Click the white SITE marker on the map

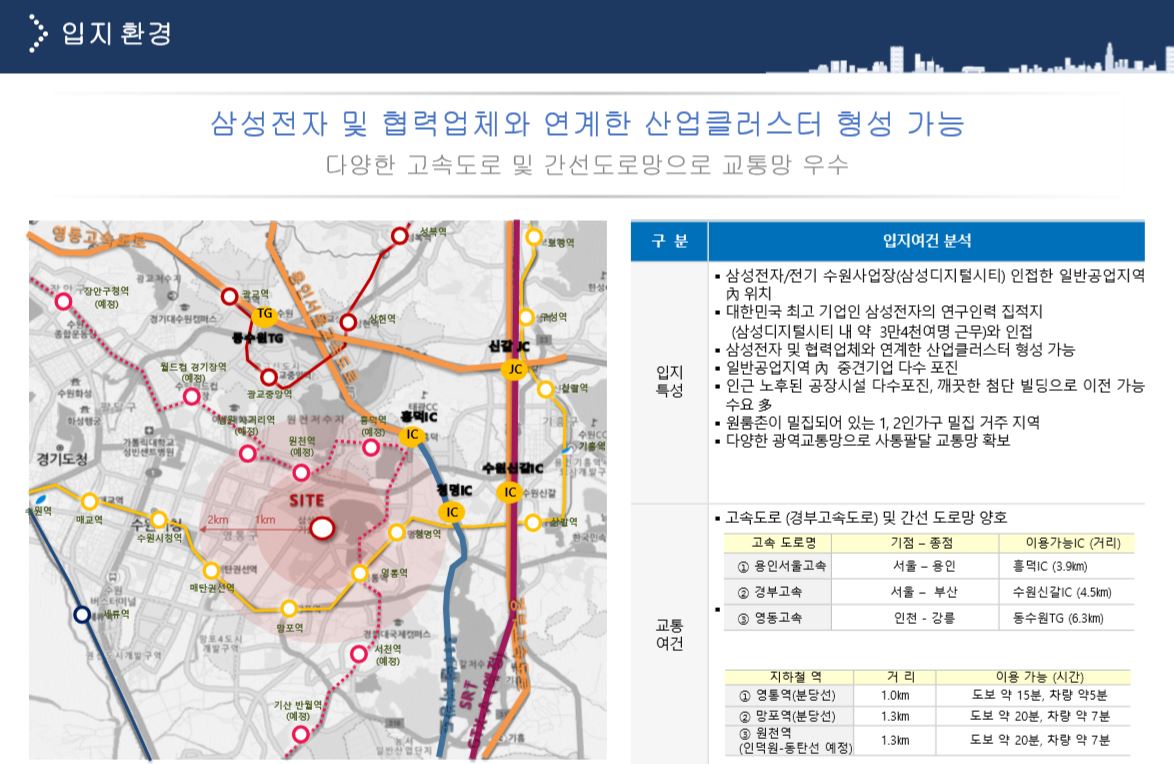322,528
